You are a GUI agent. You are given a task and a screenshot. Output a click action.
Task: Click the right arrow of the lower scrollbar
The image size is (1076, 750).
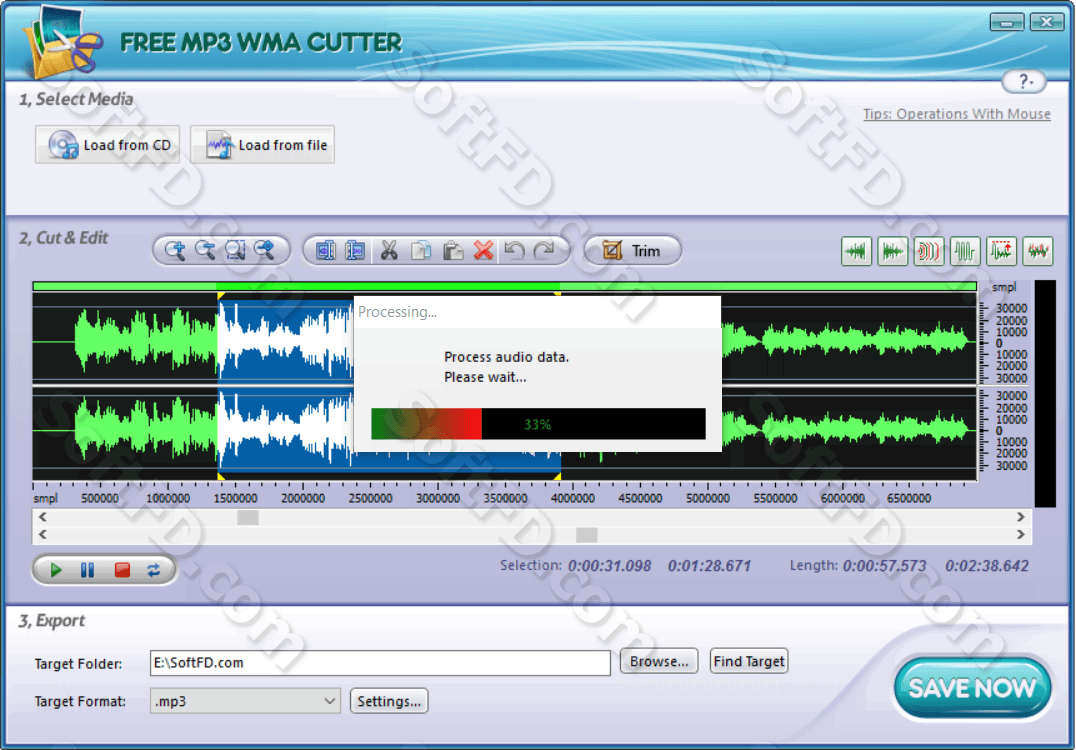pyautogui.click(x=1020, y=534)
